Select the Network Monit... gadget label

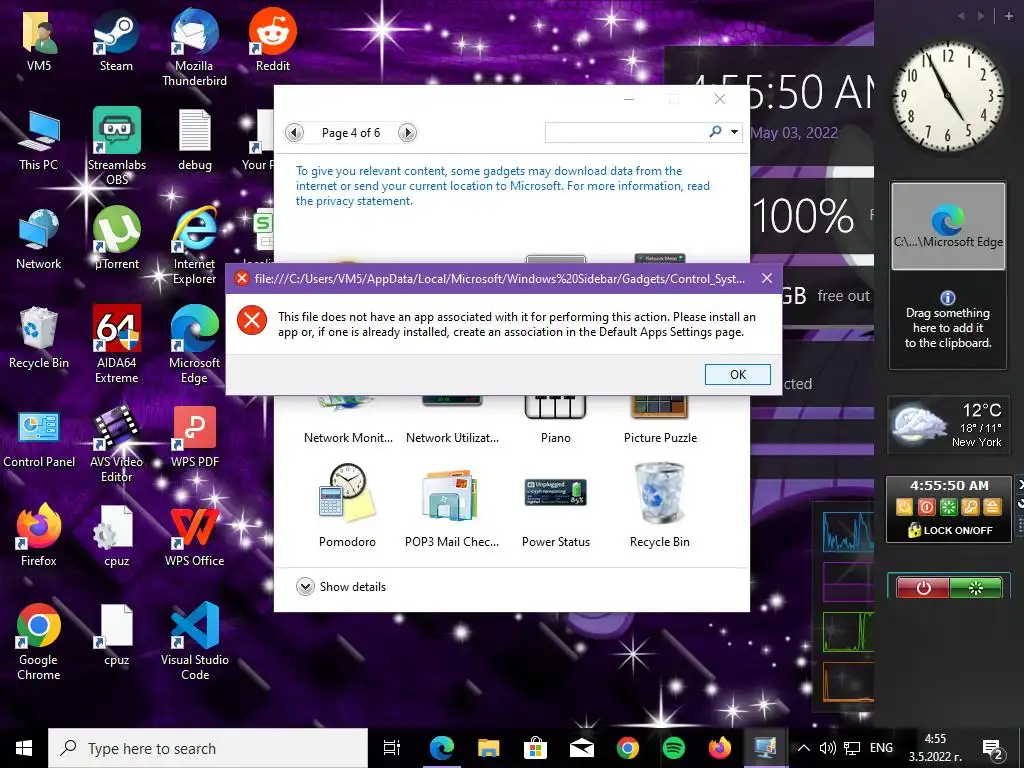point(348,438)
